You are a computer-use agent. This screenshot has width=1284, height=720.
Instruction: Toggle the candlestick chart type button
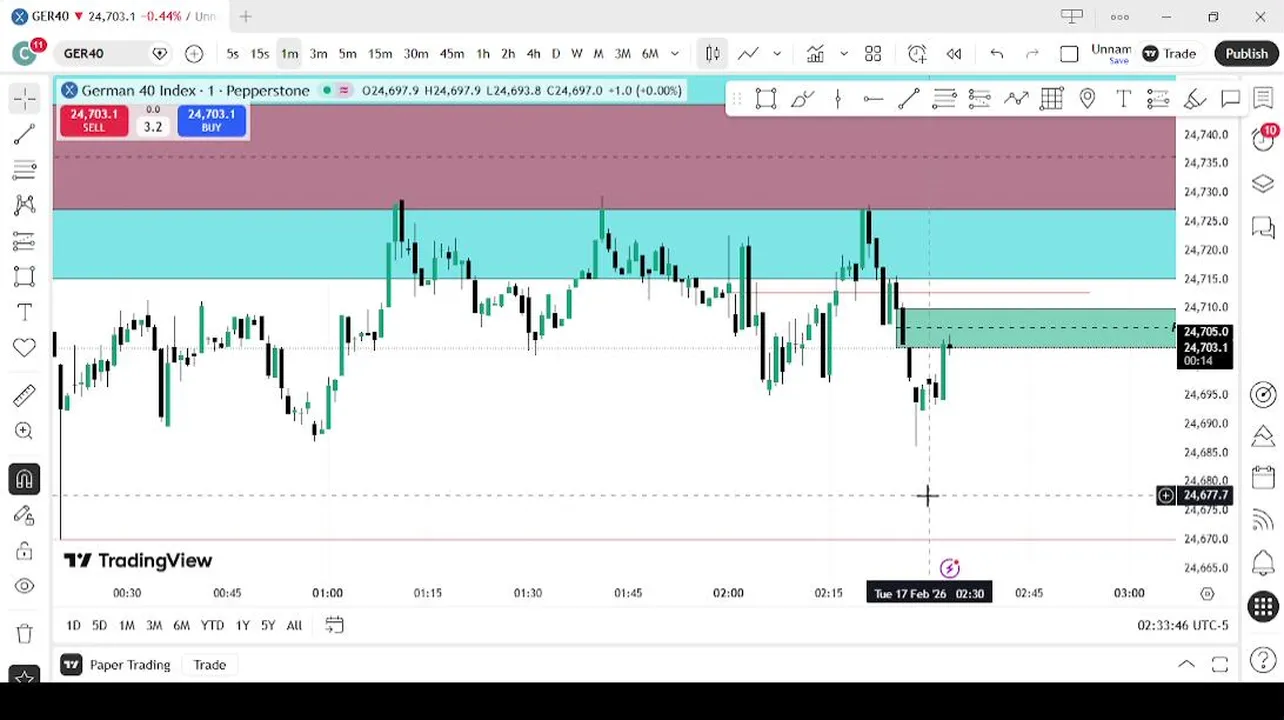(x=712, y=54)
